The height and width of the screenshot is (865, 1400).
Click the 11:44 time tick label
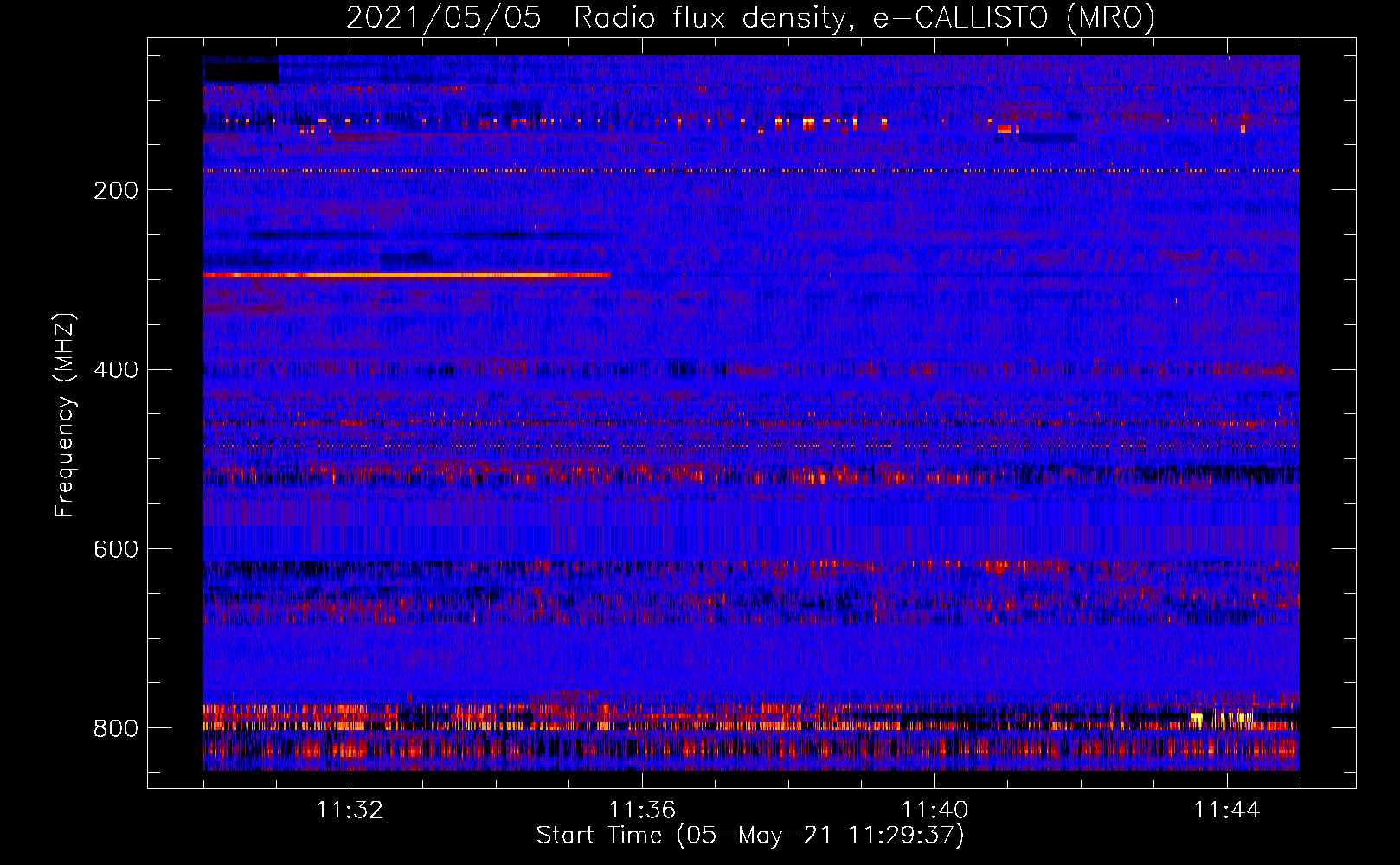(1227, 810)
